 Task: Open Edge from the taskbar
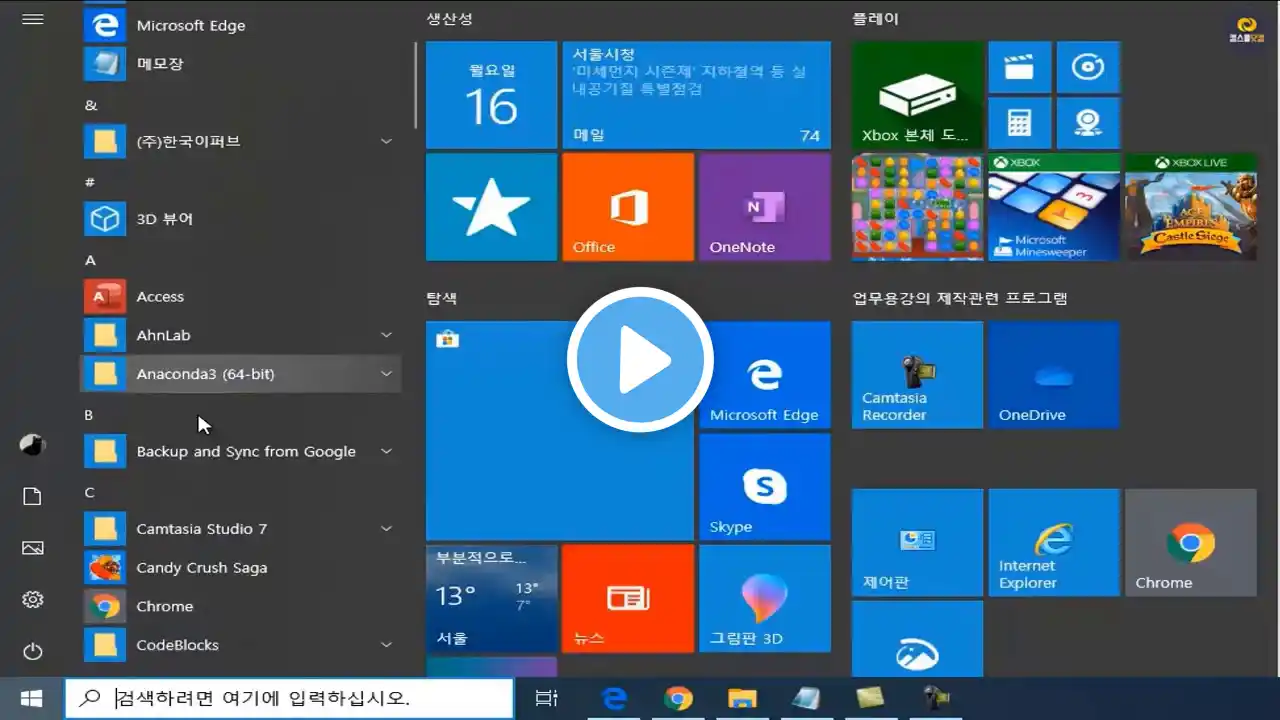613,698
